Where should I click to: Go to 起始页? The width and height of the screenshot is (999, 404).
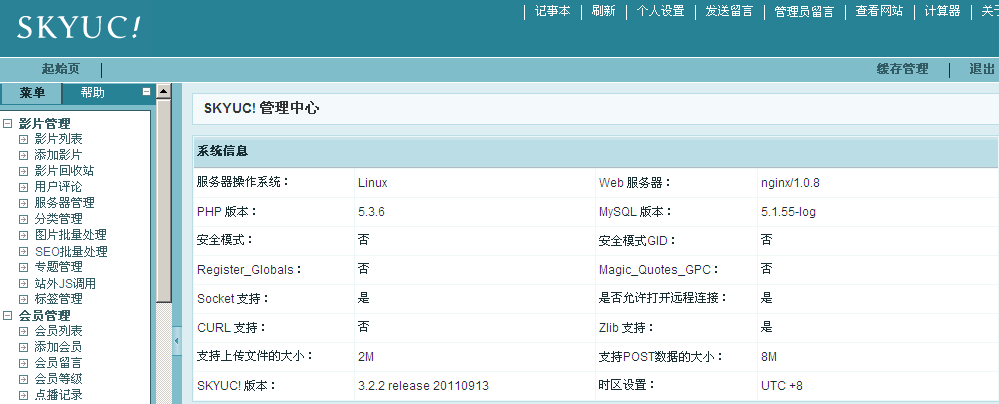click(61, 69)
